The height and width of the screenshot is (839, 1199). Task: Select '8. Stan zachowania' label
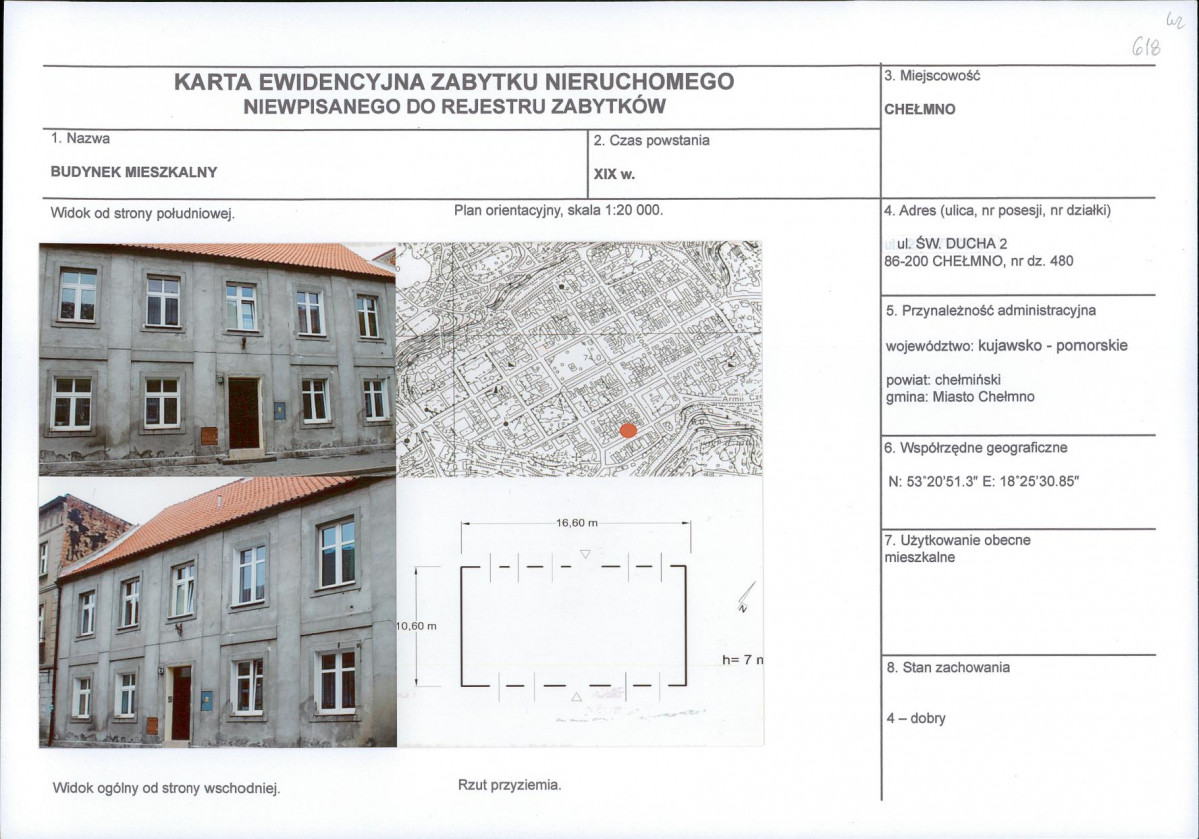click(948, 668)
